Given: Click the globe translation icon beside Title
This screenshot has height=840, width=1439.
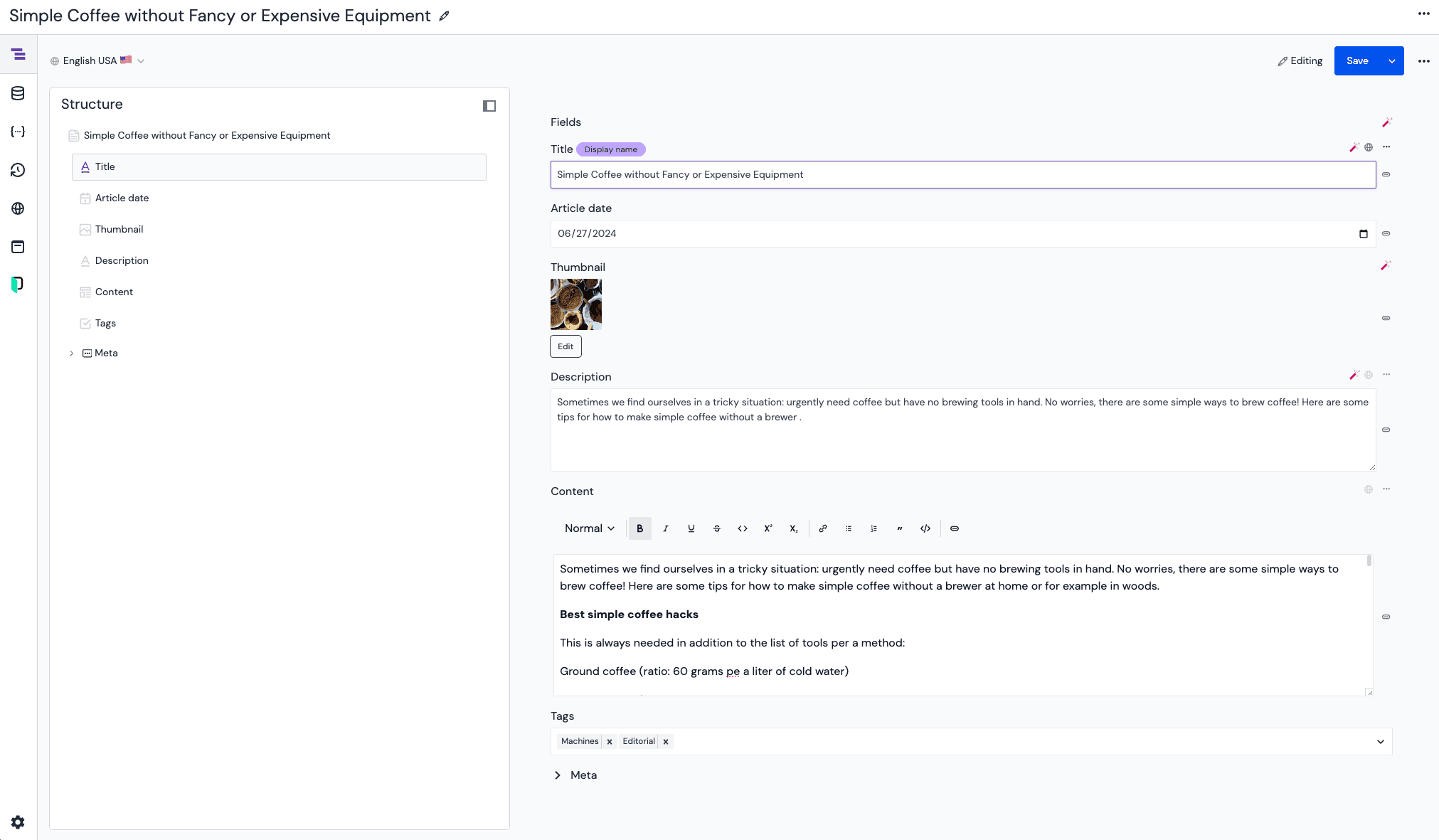Looking at the screenshot, I should 1369,147.
